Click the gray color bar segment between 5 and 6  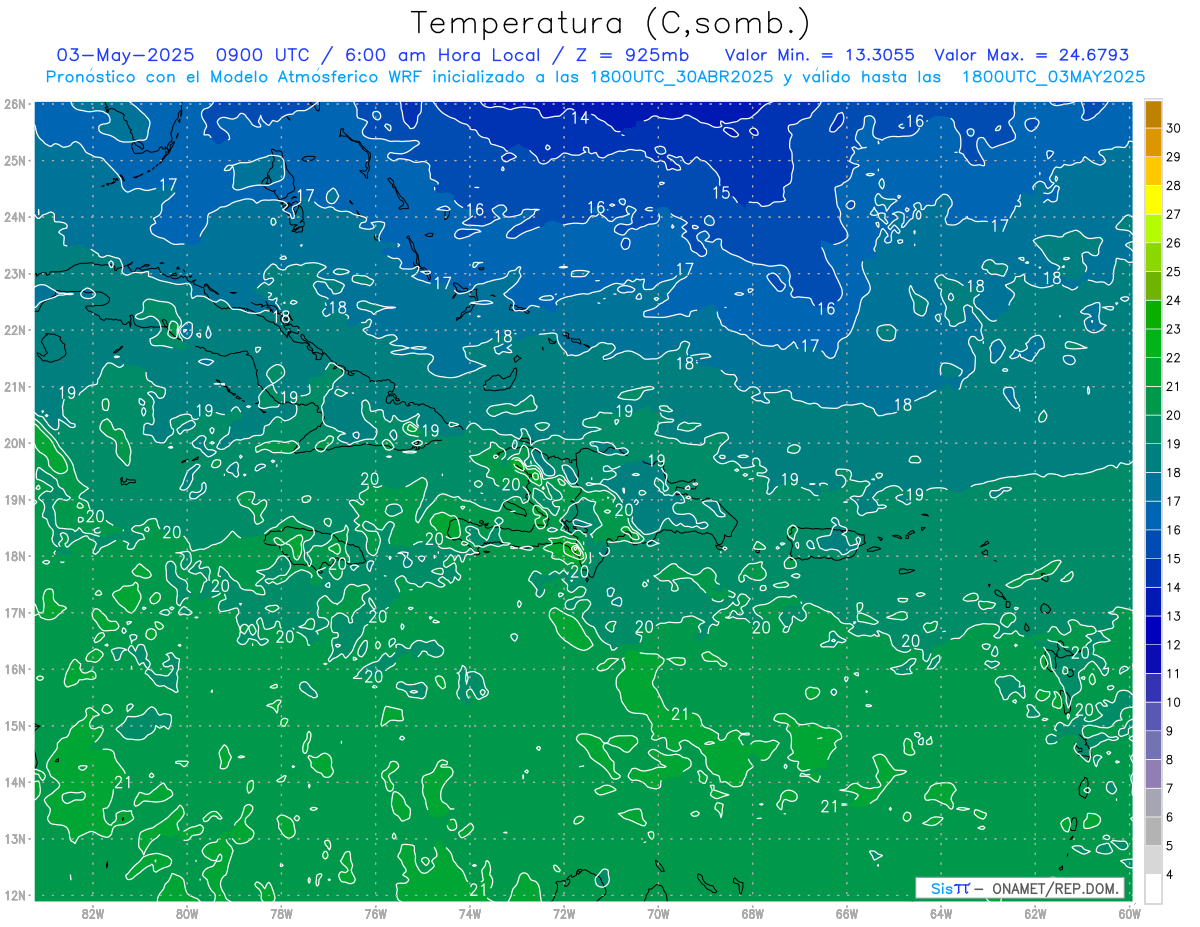[1153, 831]
